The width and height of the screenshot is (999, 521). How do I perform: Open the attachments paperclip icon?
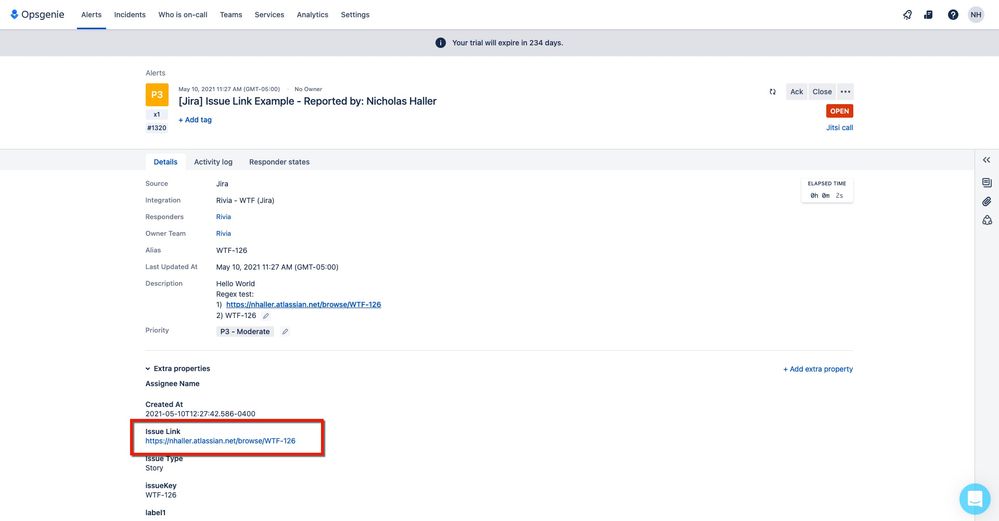[x=986, y=201]
